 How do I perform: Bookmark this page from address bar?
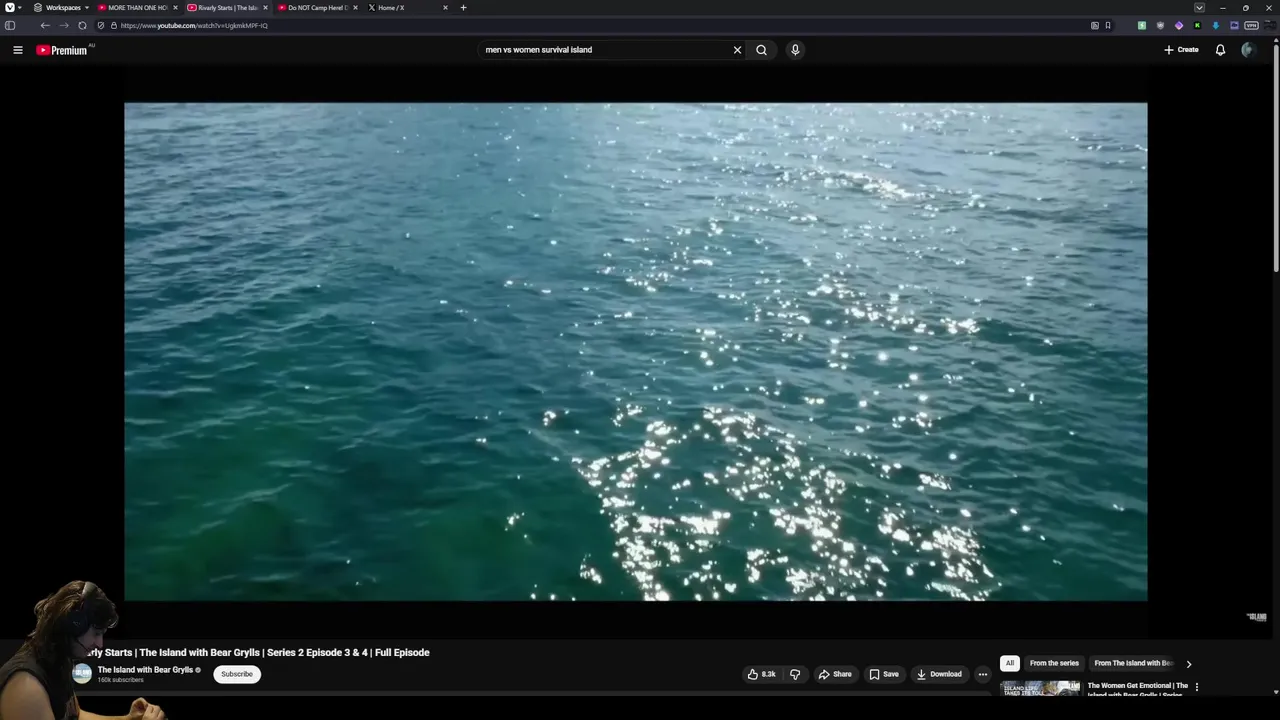point(1108,26)
